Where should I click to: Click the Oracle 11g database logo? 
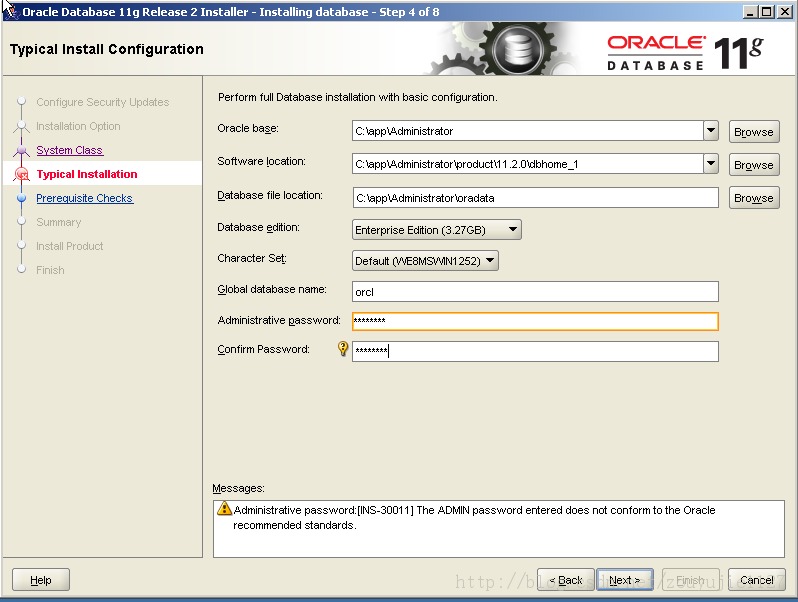(685, 52)
